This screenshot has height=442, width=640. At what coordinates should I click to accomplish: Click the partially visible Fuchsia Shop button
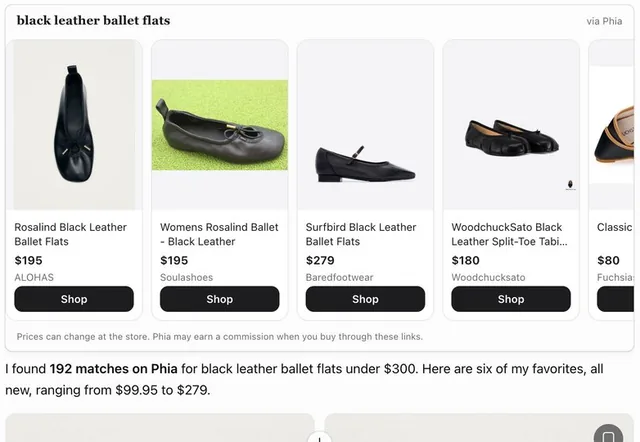pyautogui.click(x=616, y=299)
